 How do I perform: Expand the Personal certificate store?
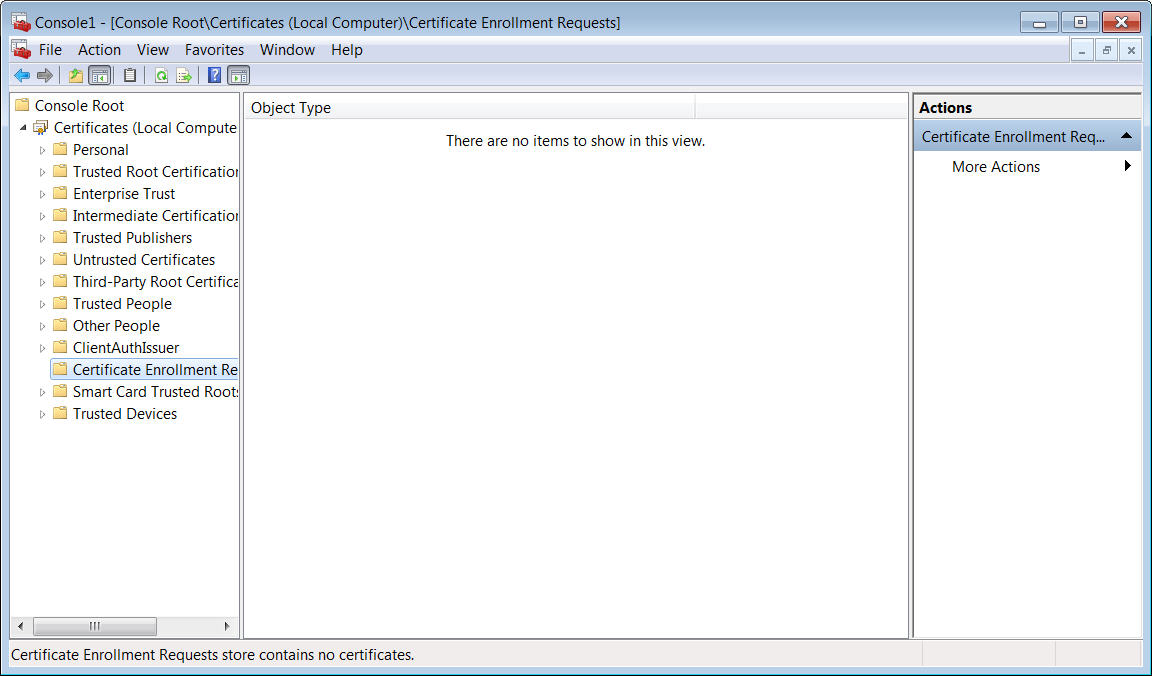42,150
